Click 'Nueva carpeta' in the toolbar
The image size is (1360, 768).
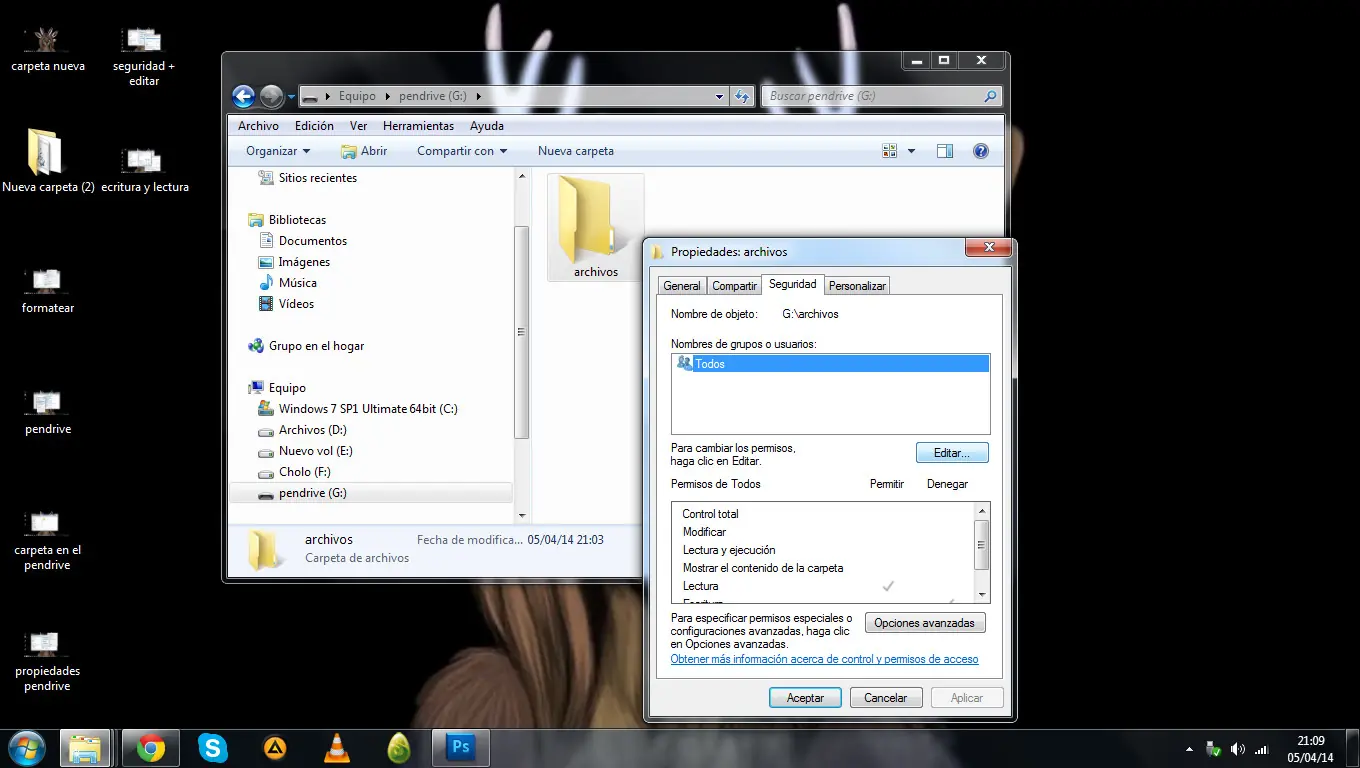click(x=576, y=151)
